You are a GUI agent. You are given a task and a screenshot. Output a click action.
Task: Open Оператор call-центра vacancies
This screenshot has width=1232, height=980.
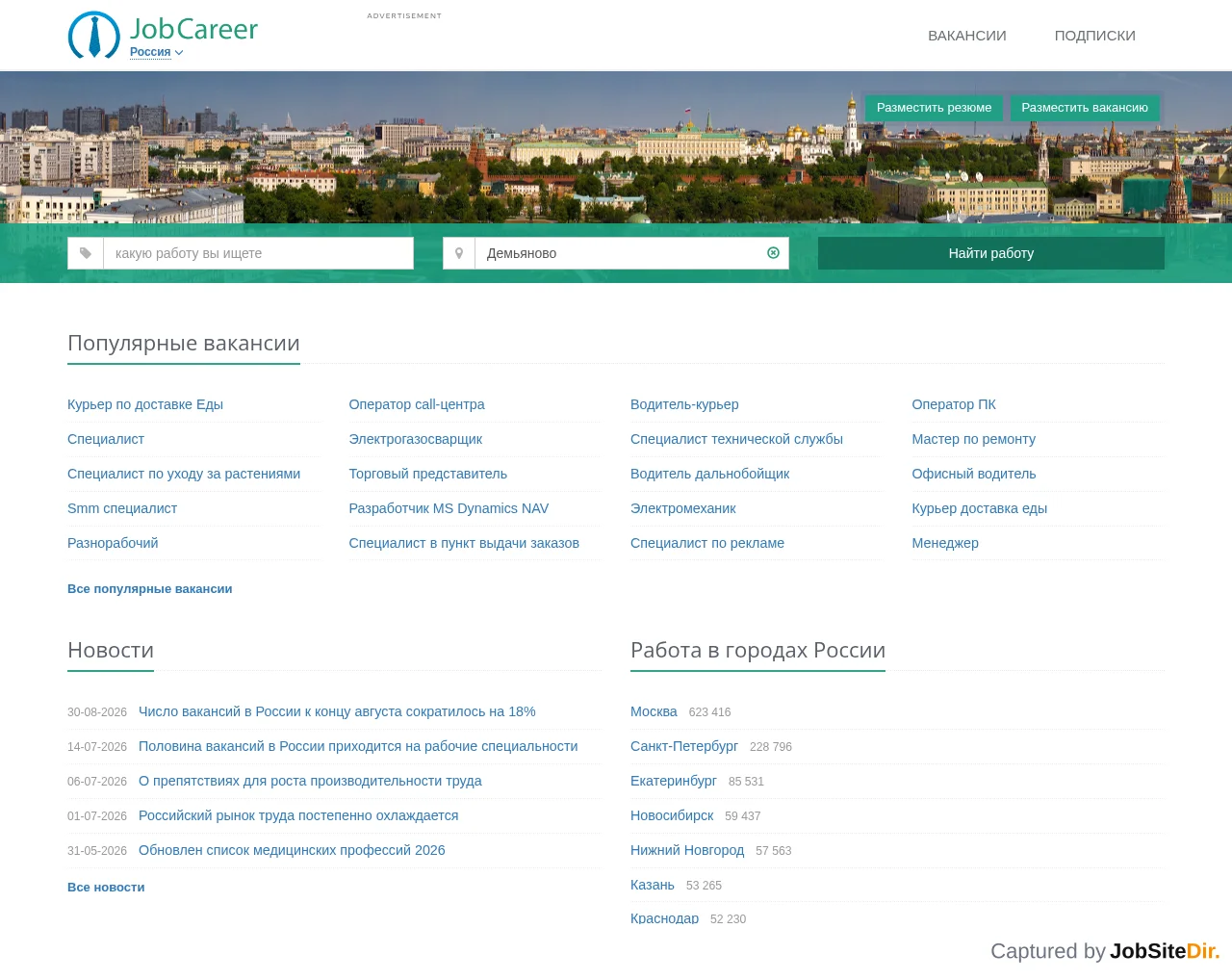pyautogui.click(x=417, y=404)
